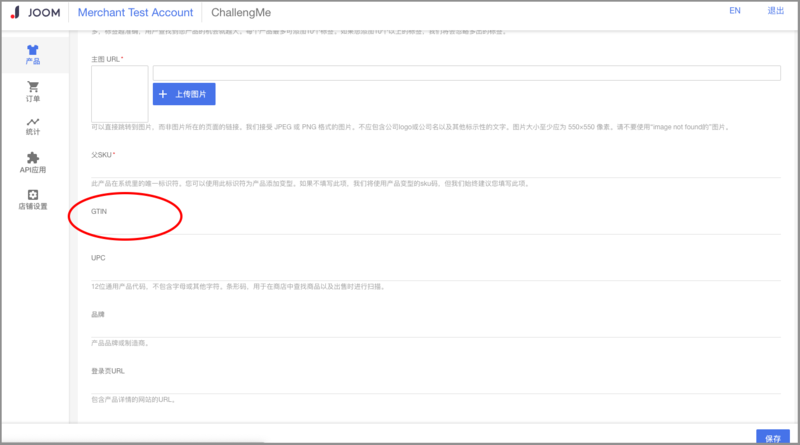The height and width of the screenshot is (445, 800).
Task: Click the ChallengMe store name
Action: tap(241, 12)
